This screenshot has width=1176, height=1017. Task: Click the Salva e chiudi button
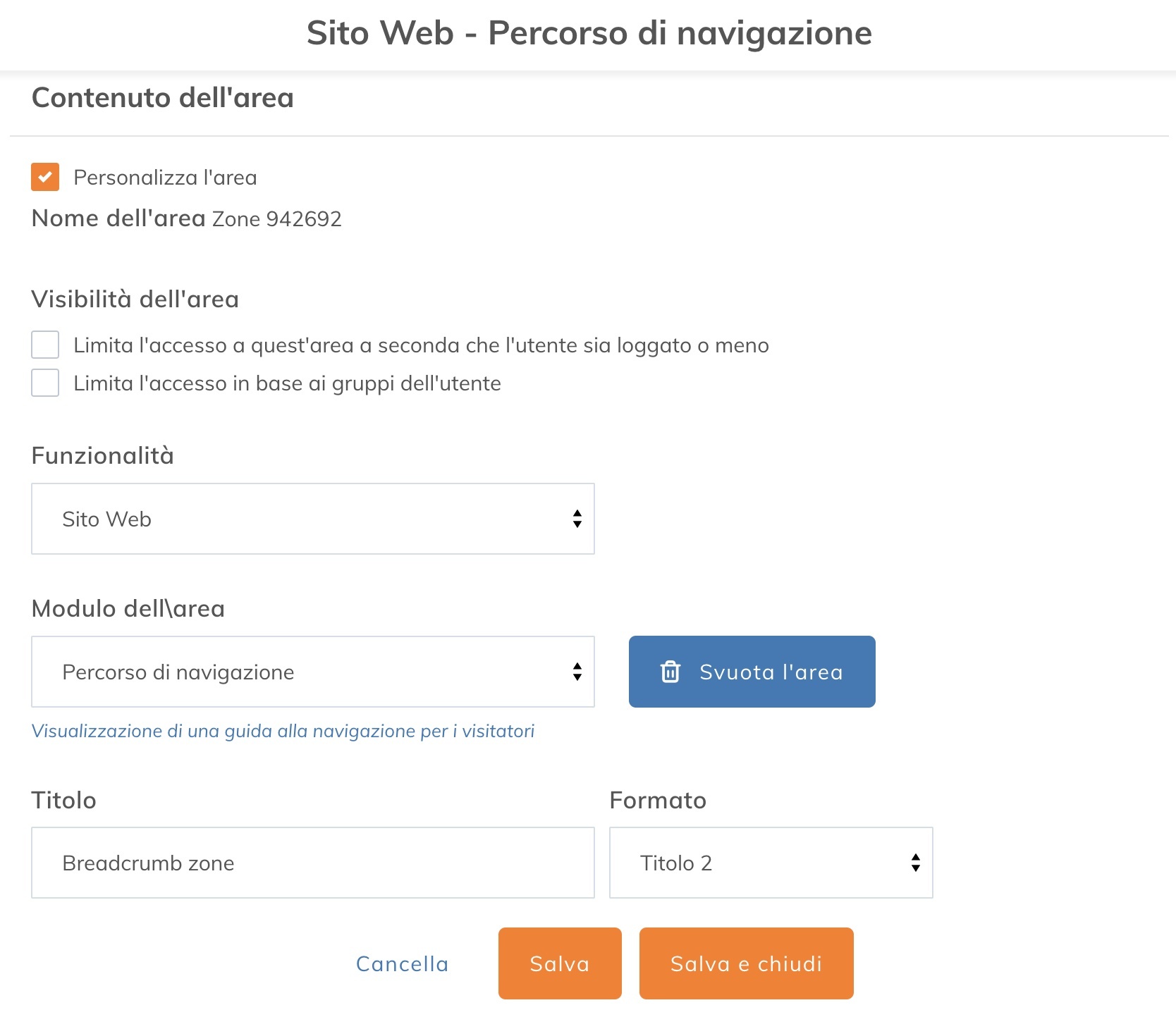[746, 963]
